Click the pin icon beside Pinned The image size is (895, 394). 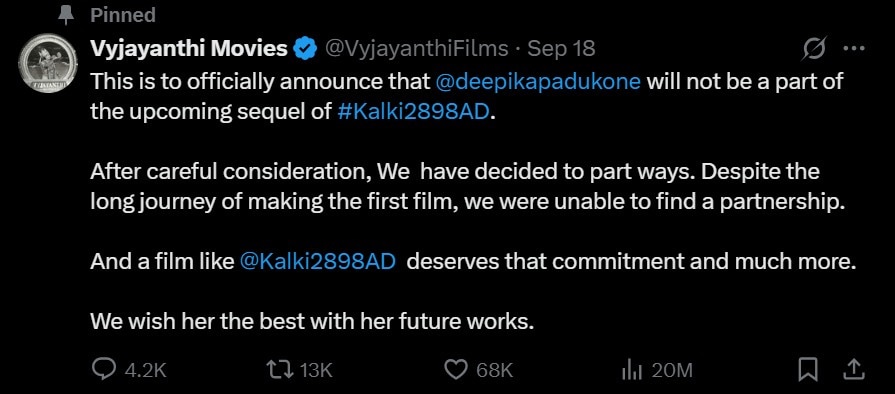[67, 15]
